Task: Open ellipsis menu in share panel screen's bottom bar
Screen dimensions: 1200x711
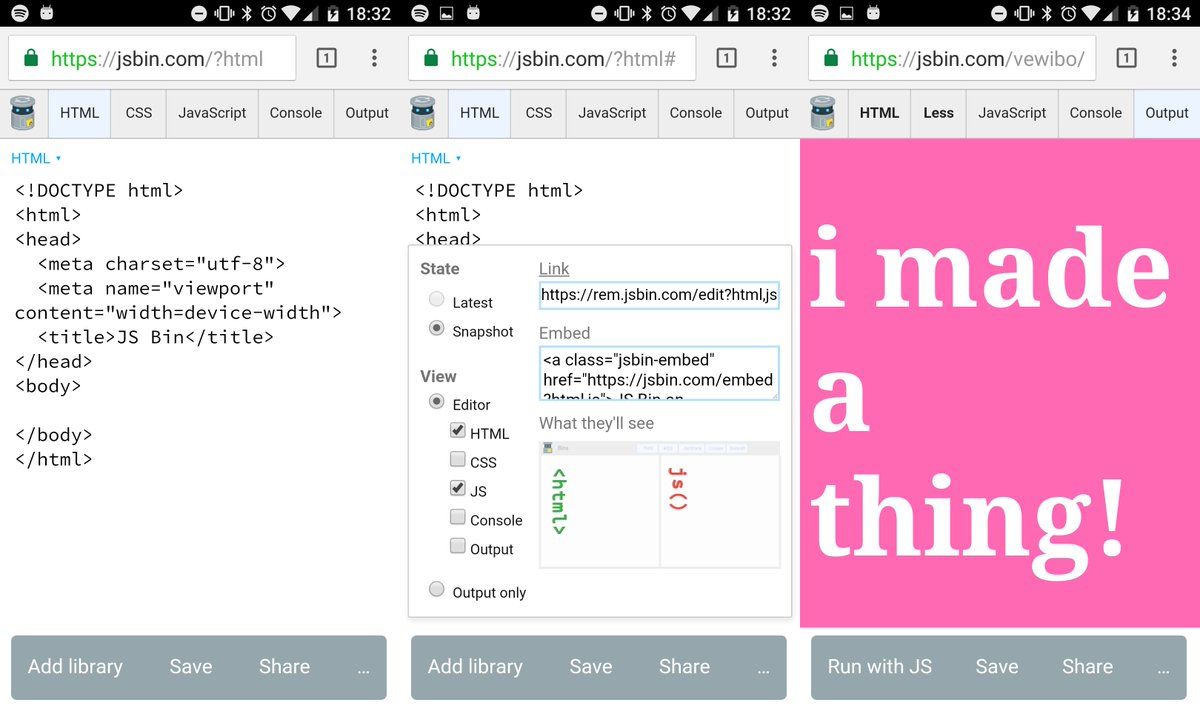Action: [764, 670]
